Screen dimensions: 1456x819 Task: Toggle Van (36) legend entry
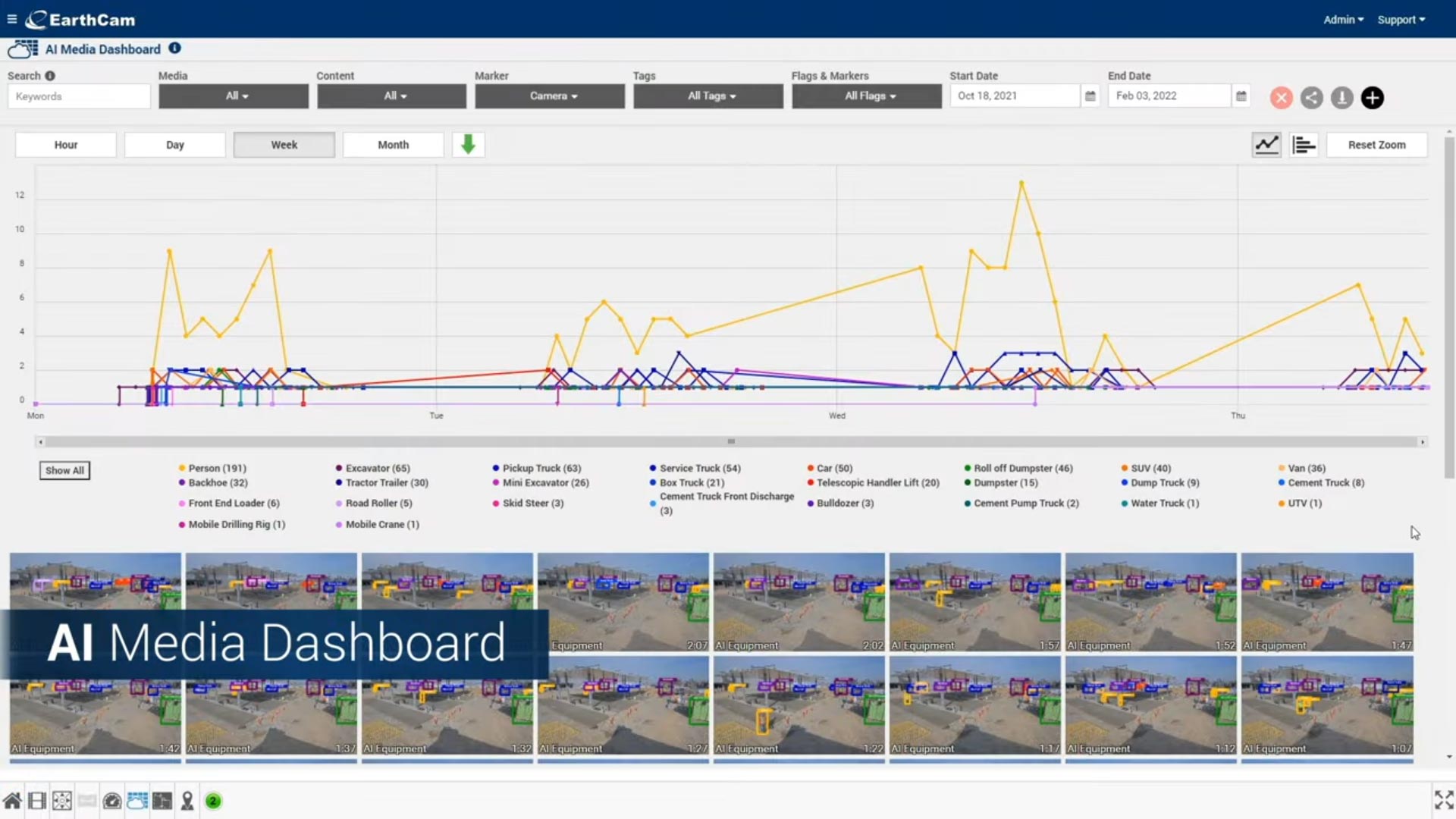click(x=1302, y=469)
